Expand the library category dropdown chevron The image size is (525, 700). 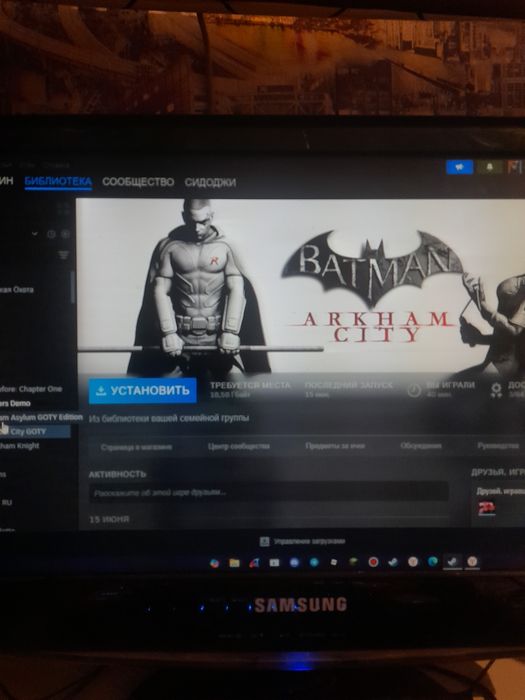[x=34, y=234]
